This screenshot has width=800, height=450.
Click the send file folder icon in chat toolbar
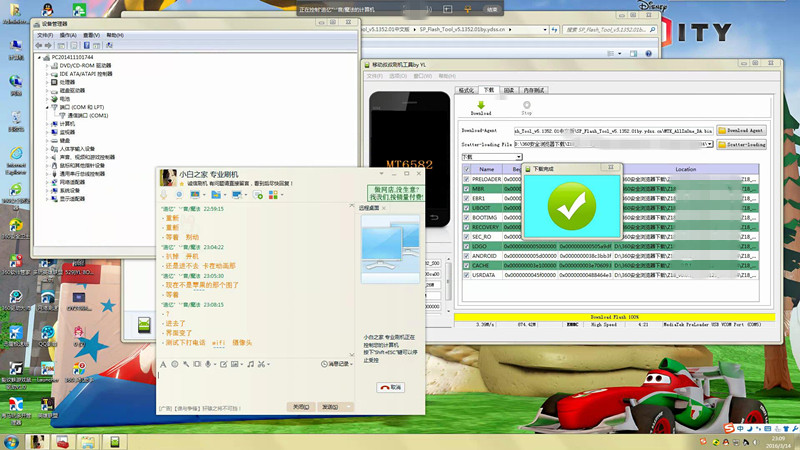(x=216, y=195)
